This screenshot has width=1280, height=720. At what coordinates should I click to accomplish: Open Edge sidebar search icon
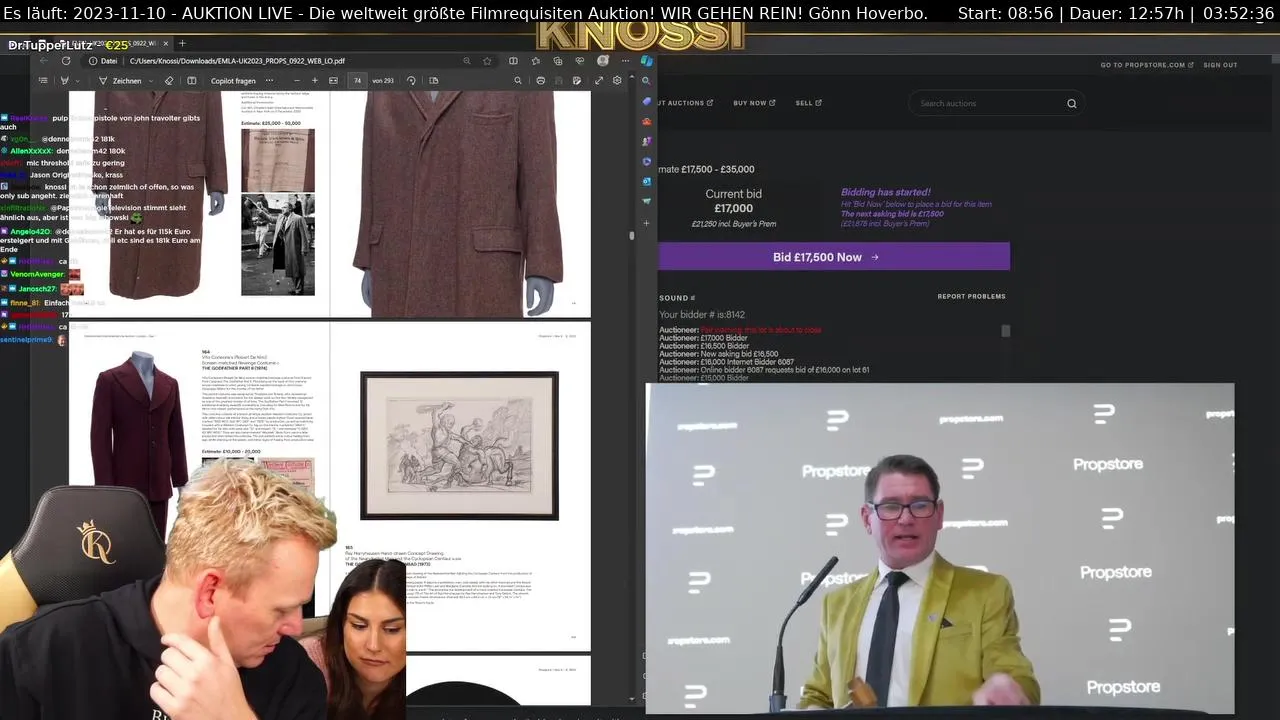coord(646,81)
